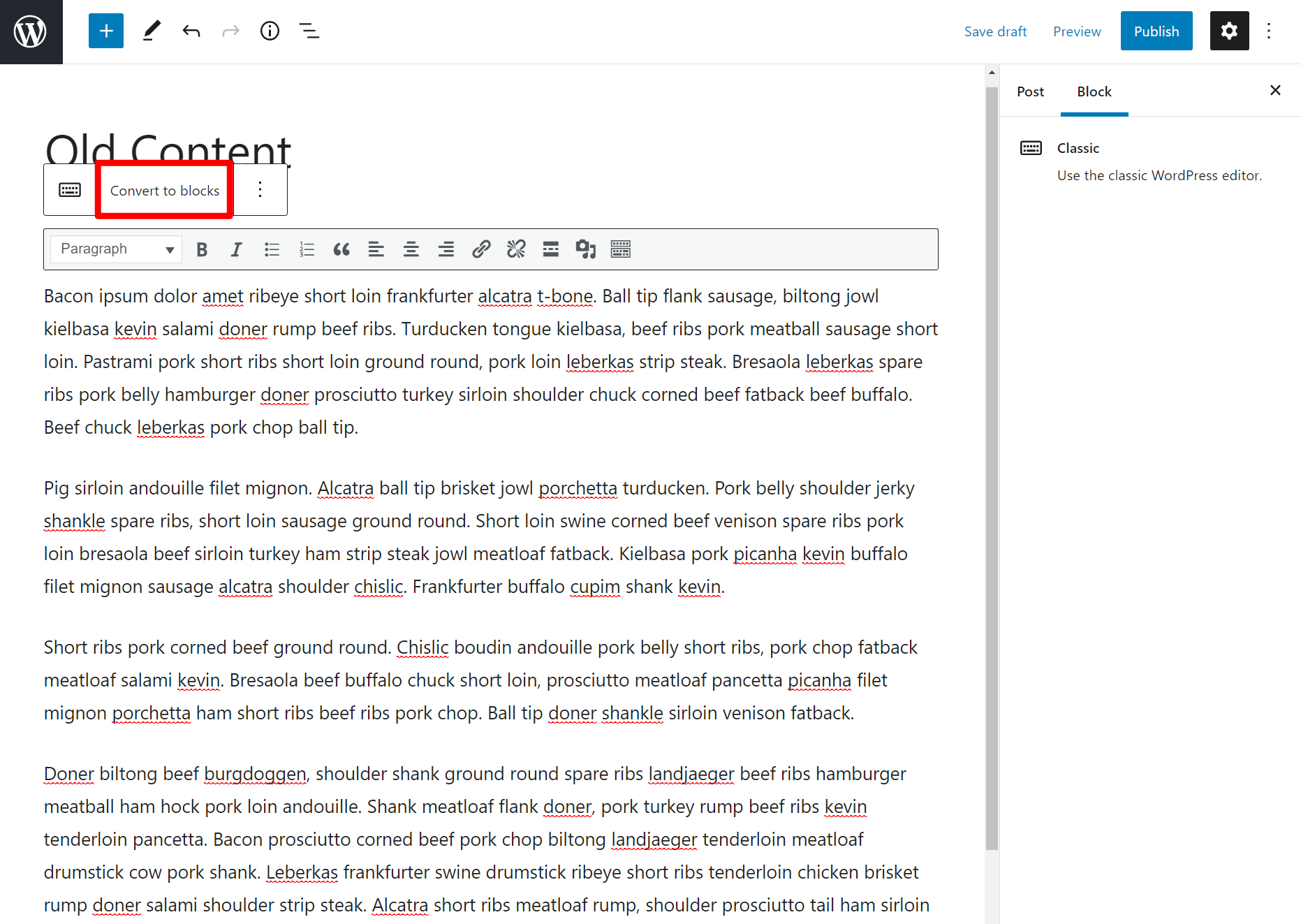Open the Classic block options menu
Screen dimensions: 1301x924
pyautogui.click(x=260, y=190)
